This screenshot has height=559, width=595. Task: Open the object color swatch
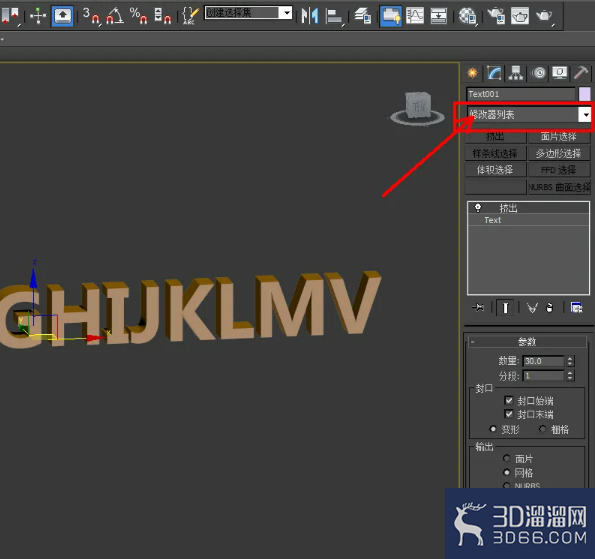[x=584, y=94]
